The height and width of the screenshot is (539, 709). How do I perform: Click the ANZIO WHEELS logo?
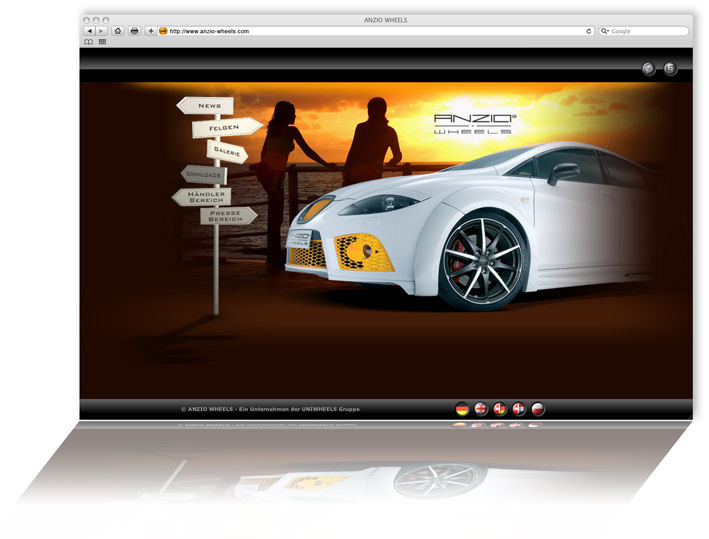tap(474, 124)
